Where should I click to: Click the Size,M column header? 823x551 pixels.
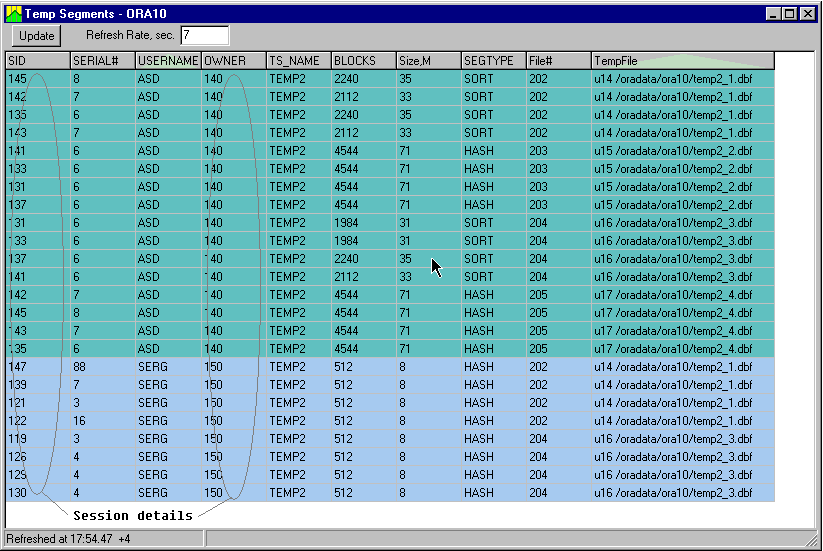pos(429,61)
